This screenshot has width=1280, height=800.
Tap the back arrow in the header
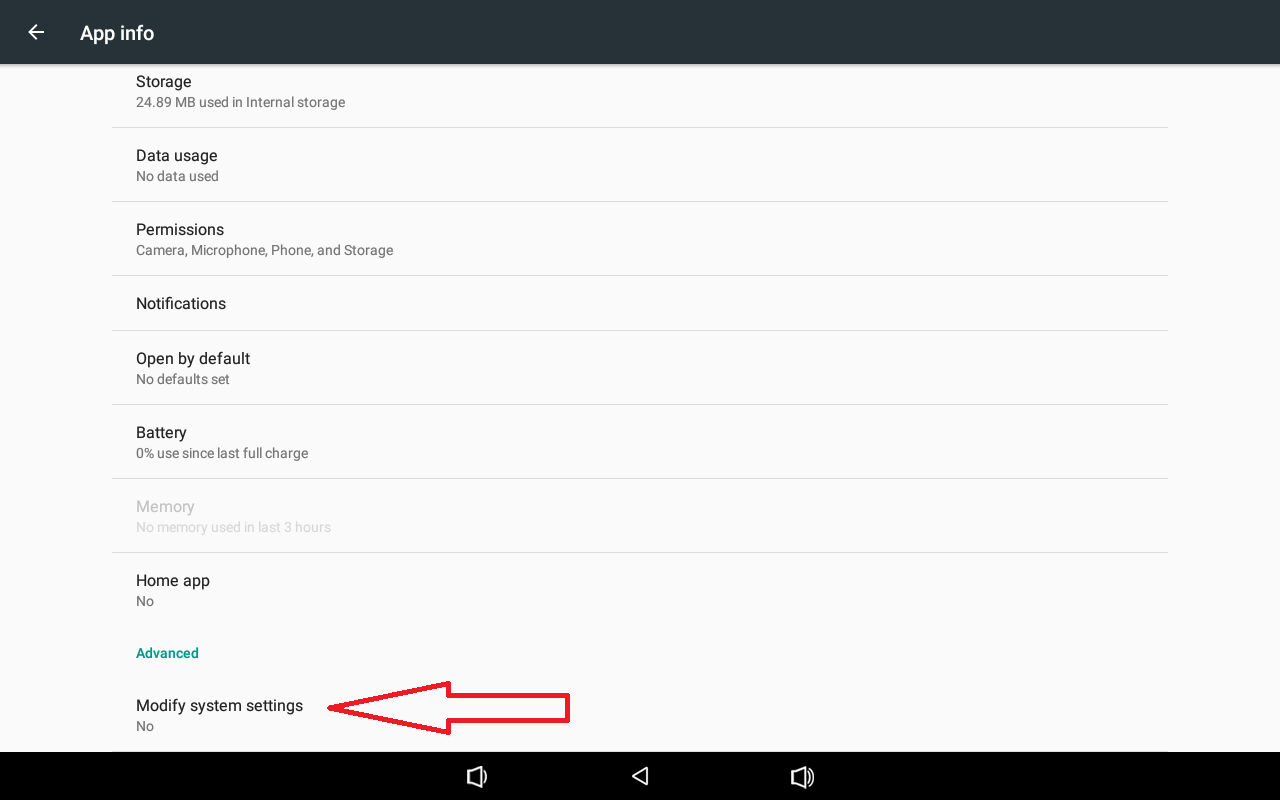(x=36, y=32)
